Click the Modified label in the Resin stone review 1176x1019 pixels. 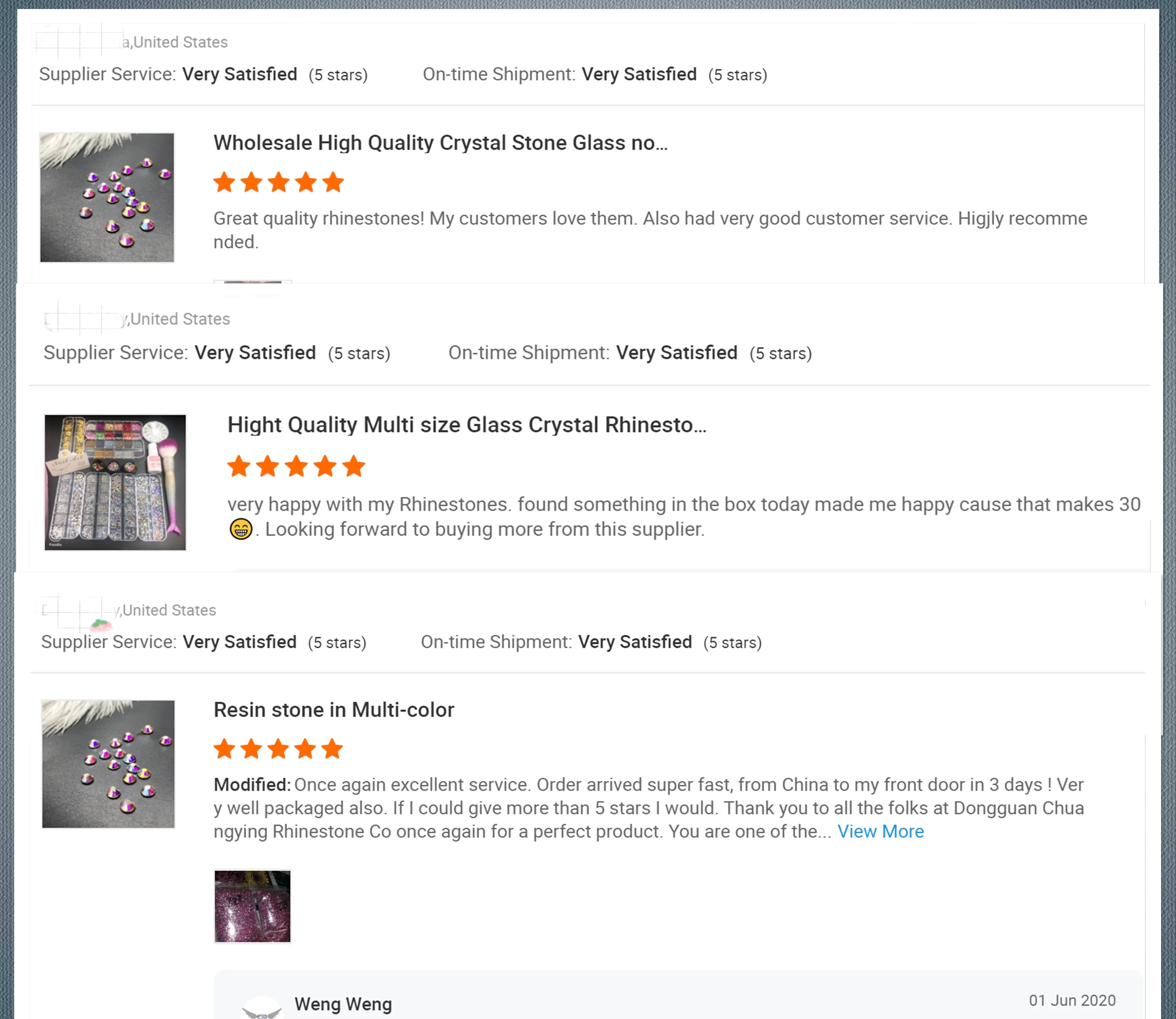[x=252, y=785]
